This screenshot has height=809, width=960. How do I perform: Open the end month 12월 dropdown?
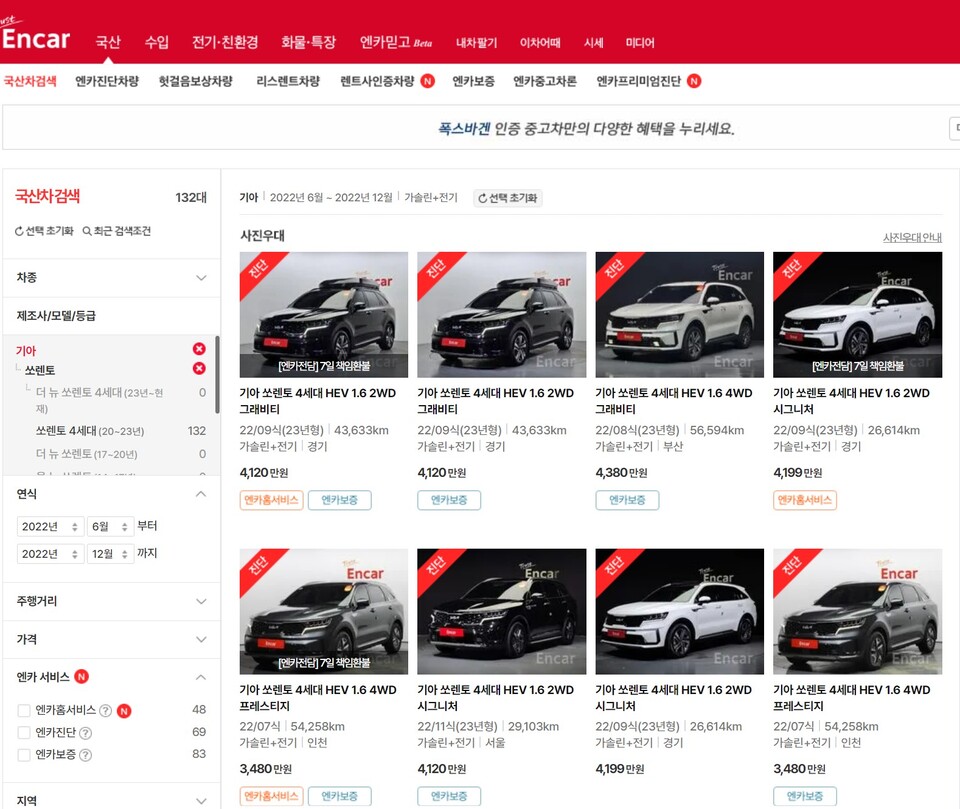point(110,554)
